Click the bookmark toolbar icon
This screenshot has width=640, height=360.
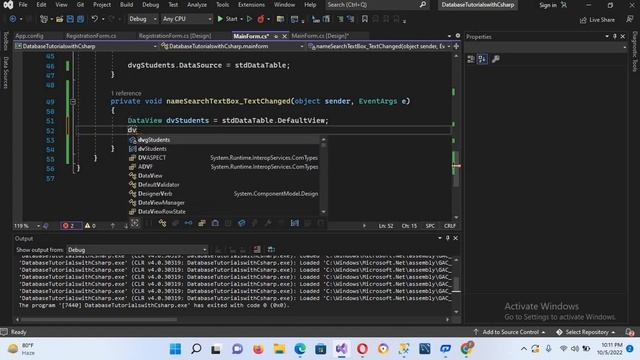coord(364,19)
